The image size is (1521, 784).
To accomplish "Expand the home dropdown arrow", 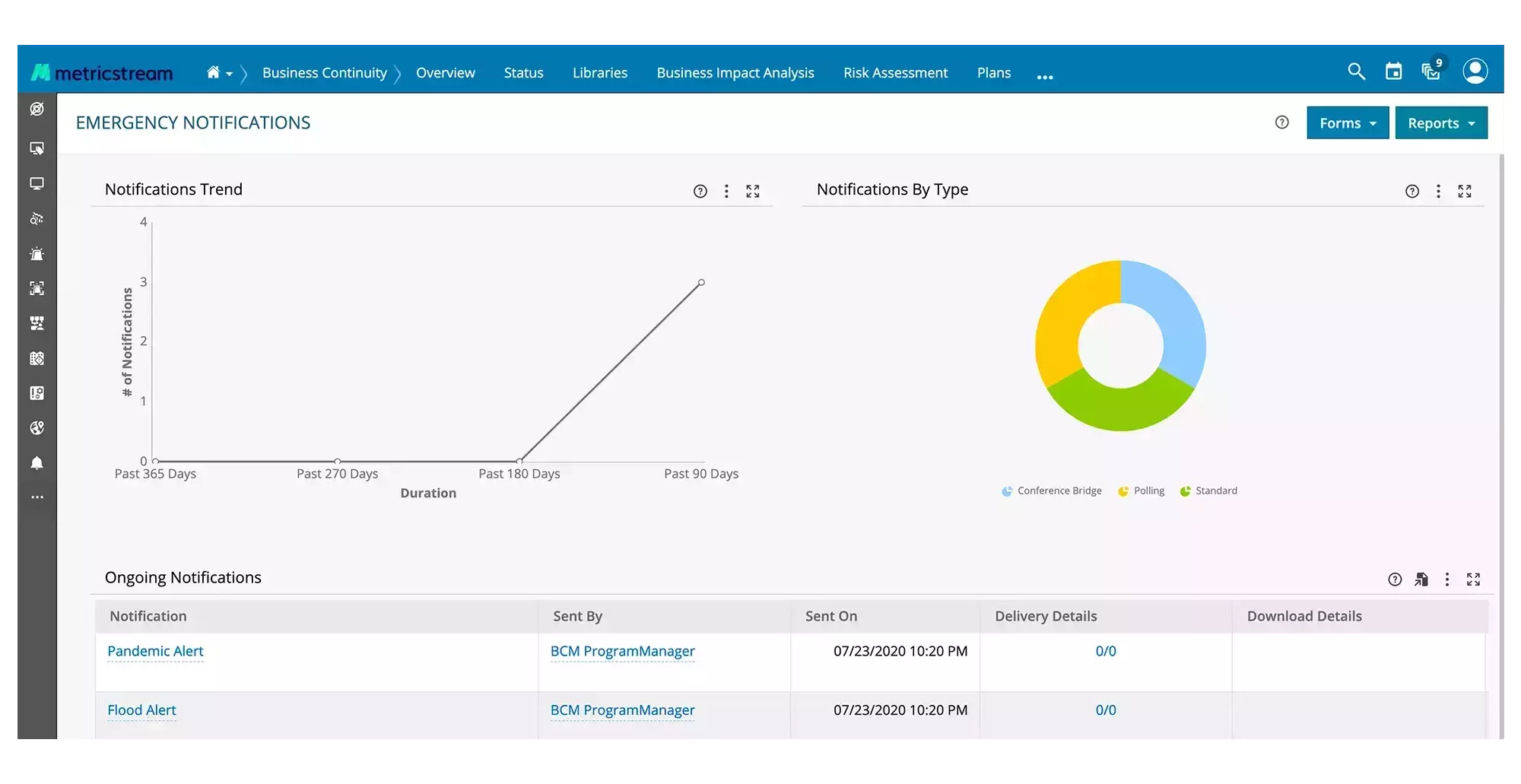I will click(x=229, y=74).
